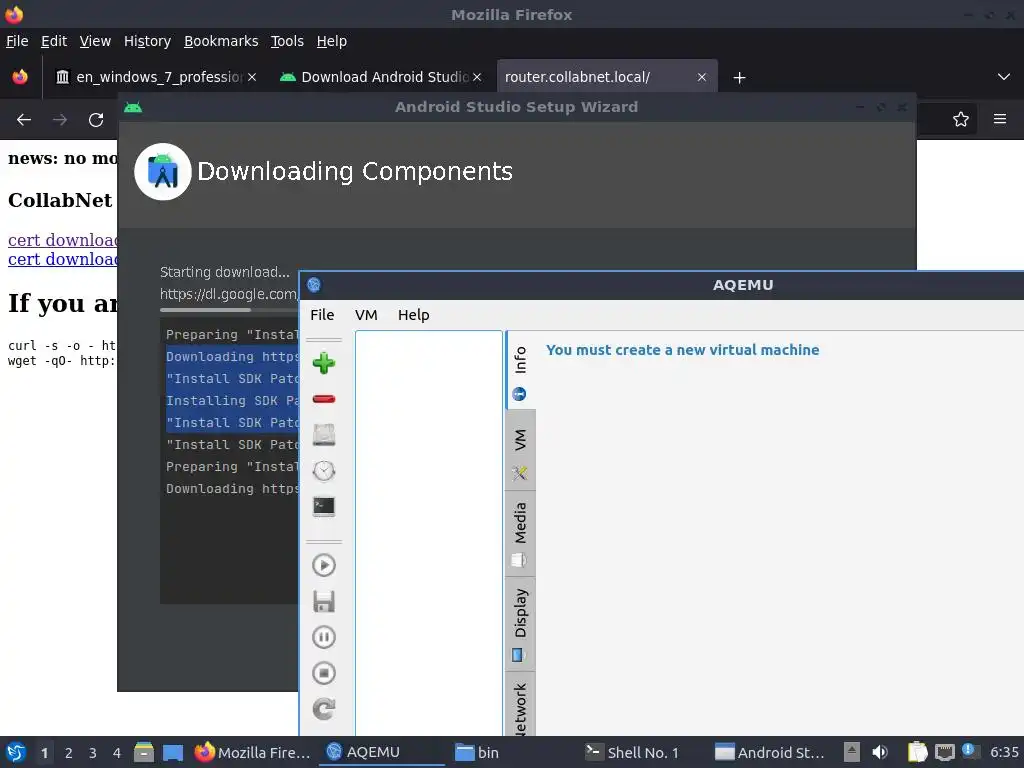This screenshot has width=1024, height=768.
Task: Stop the VM with the stop icon
Action: tap(324, 673)
